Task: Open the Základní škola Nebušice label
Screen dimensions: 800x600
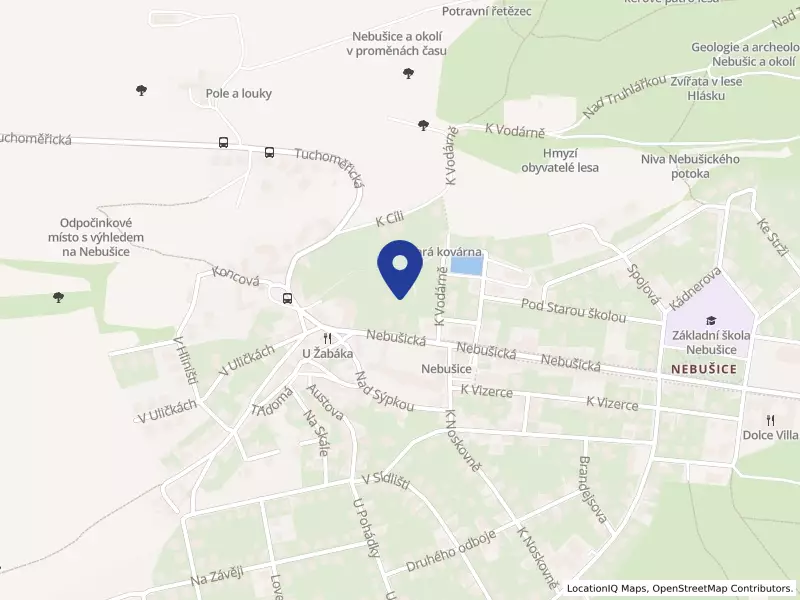Action: [x=711, y=342]
